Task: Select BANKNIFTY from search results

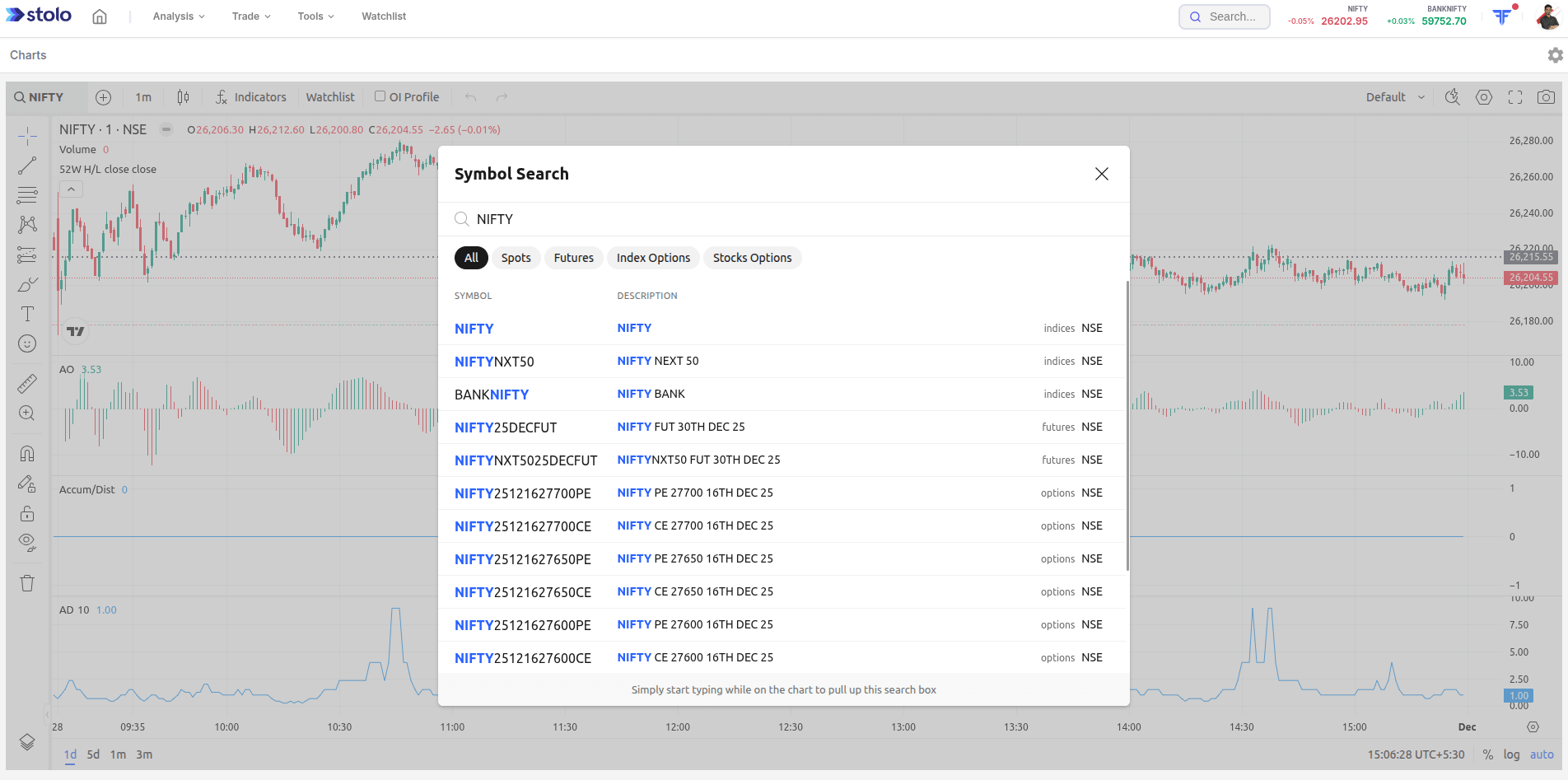Action: (492, 395)
